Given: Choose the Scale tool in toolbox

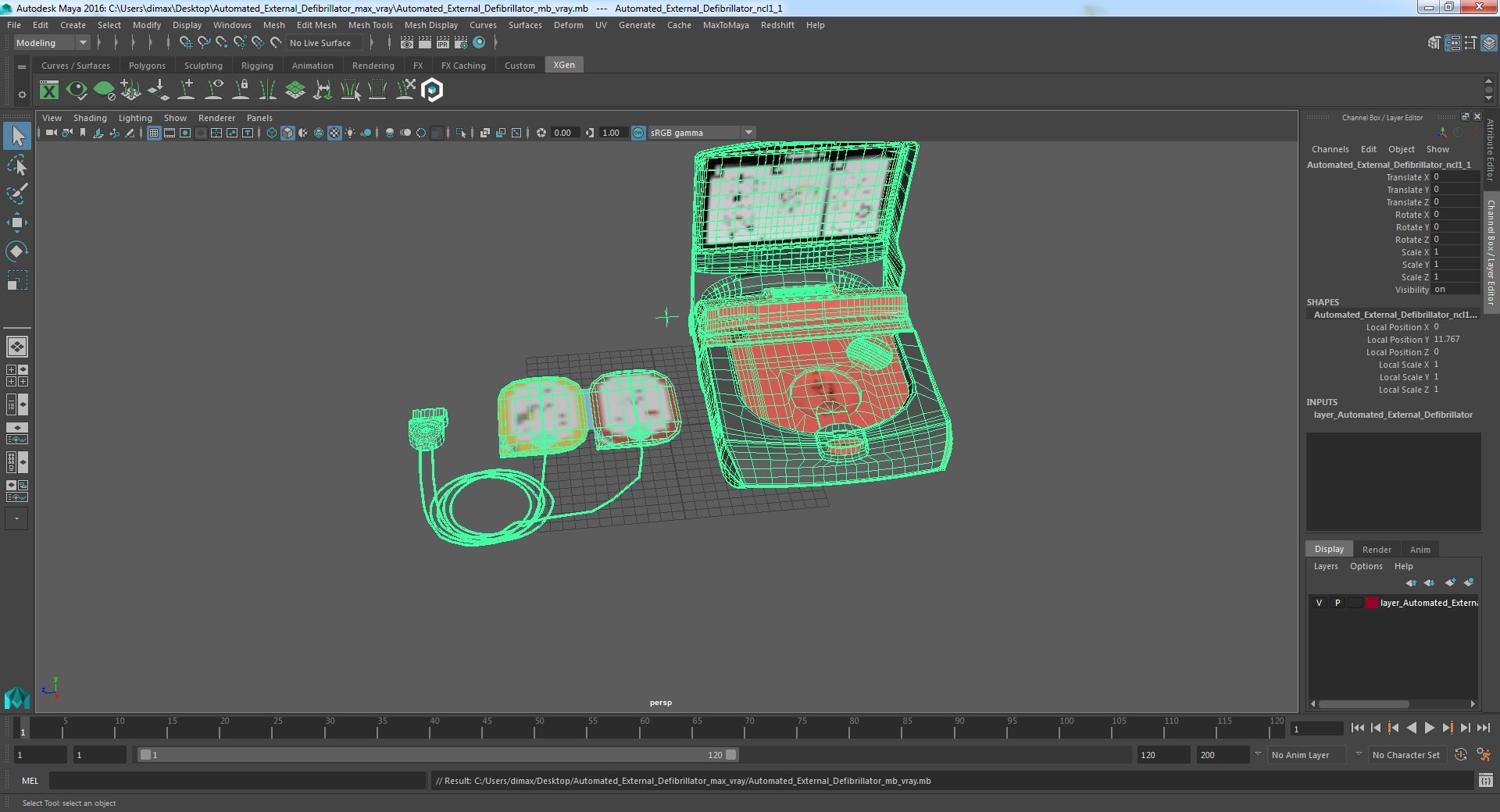Looking at the screenshot, I should click(x=17, y=280).
